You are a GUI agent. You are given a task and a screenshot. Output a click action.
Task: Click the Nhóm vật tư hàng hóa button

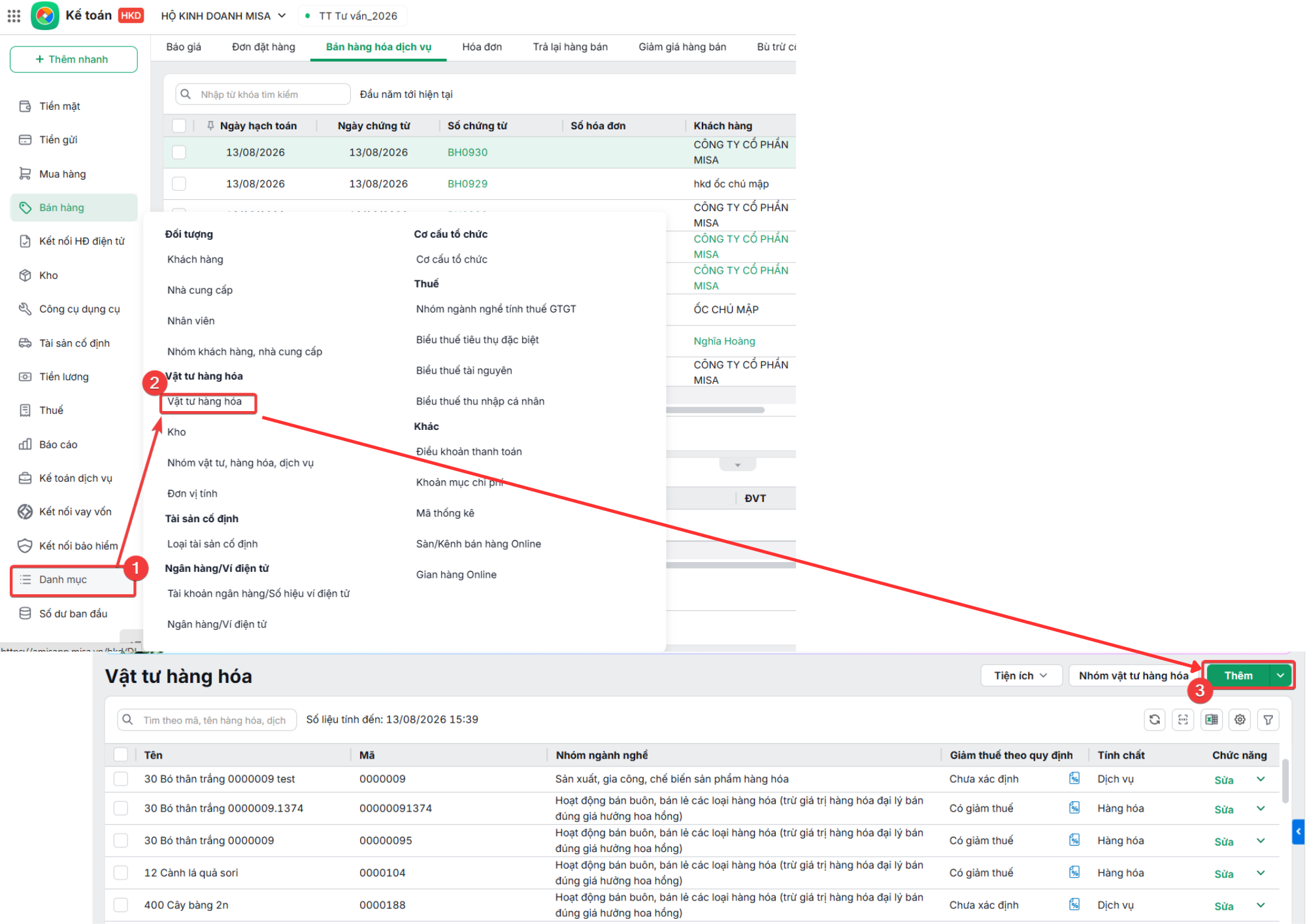[1133, 676]
